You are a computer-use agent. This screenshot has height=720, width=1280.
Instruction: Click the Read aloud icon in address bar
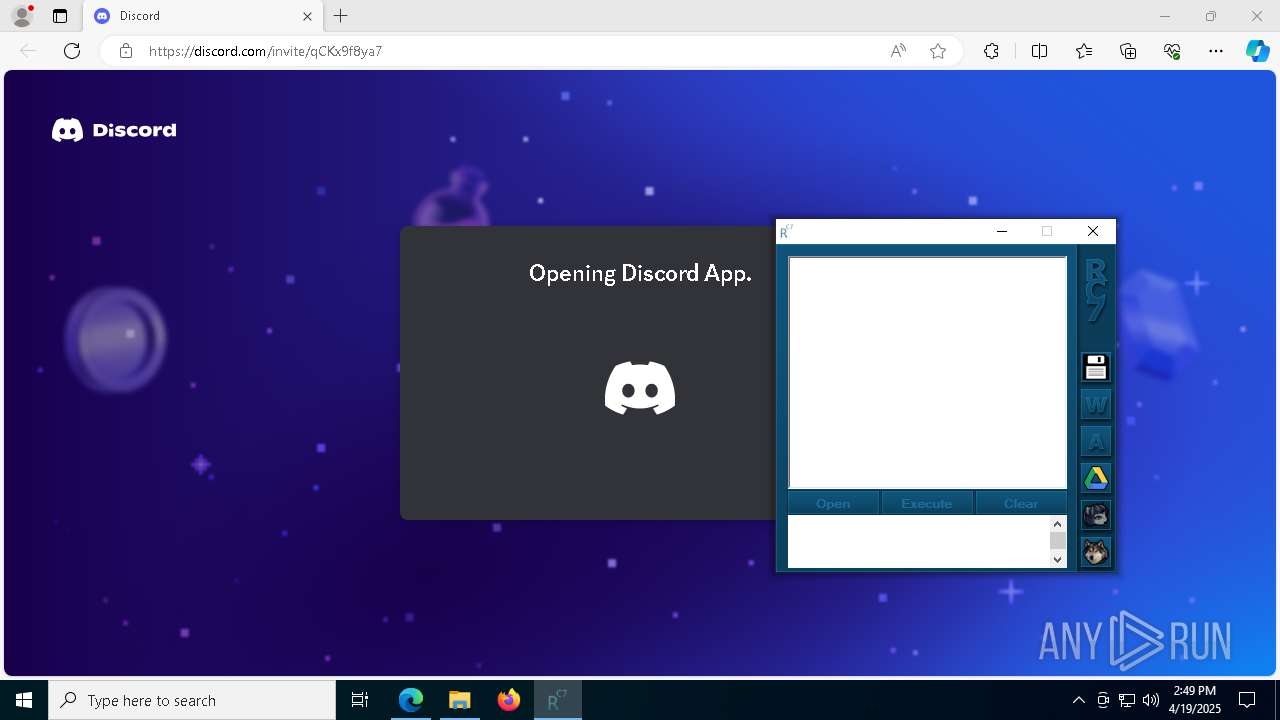(x=898, y=51)
